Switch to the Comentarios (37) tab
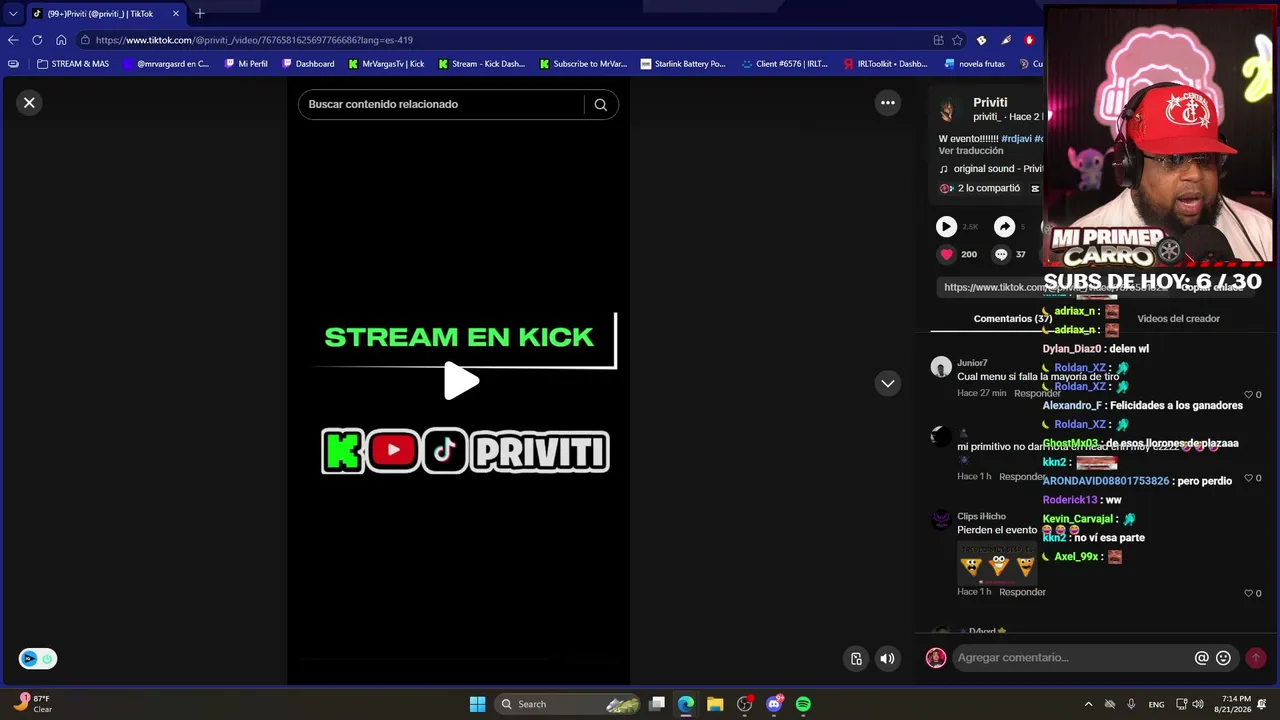The height and width of the screenshot is (720, 1280). click(x=1011, y=319)
